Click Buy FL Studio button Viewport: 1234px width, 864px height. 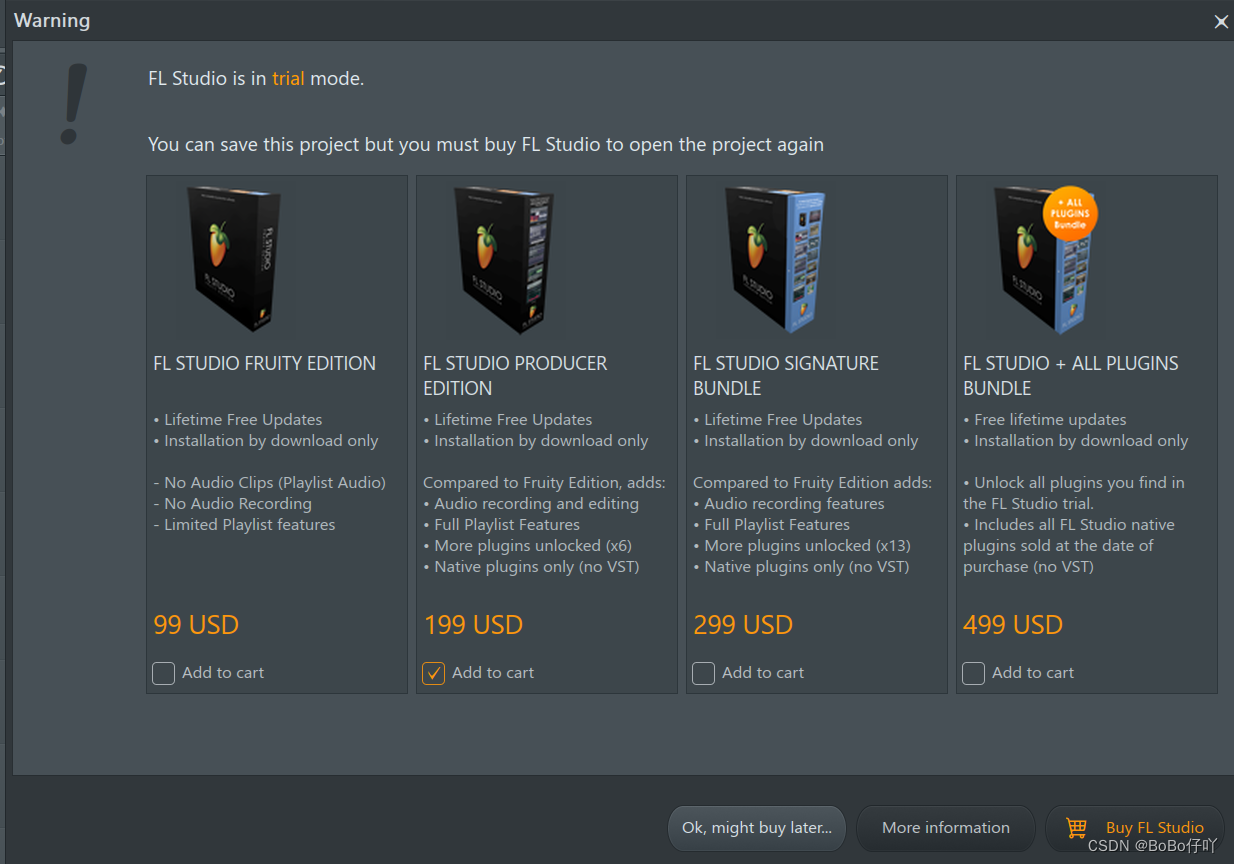(1135, 828)
